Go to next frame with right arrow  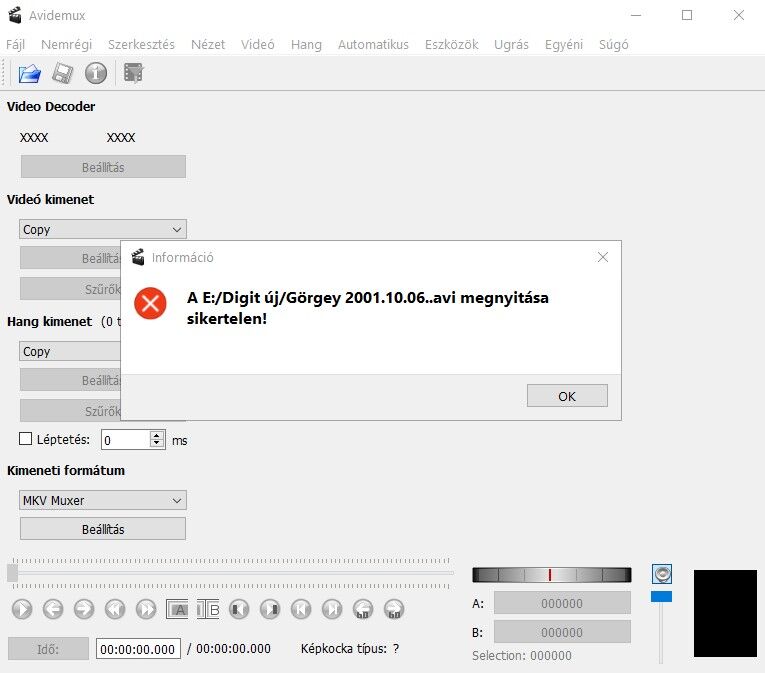84,609
